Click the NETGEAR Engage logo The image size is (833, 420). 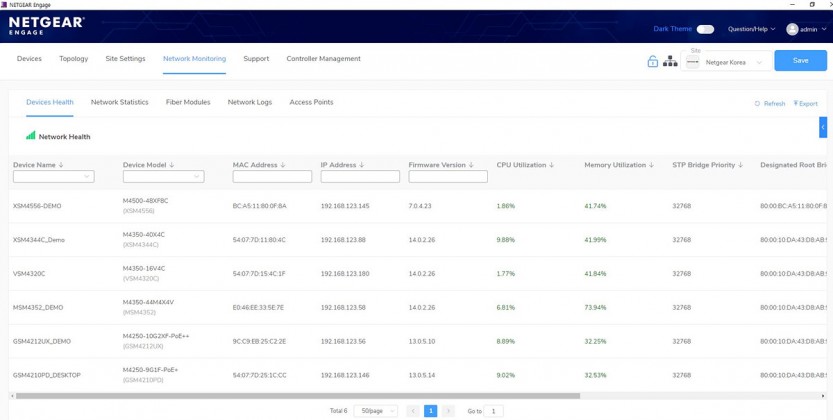[x=46, y=25]
